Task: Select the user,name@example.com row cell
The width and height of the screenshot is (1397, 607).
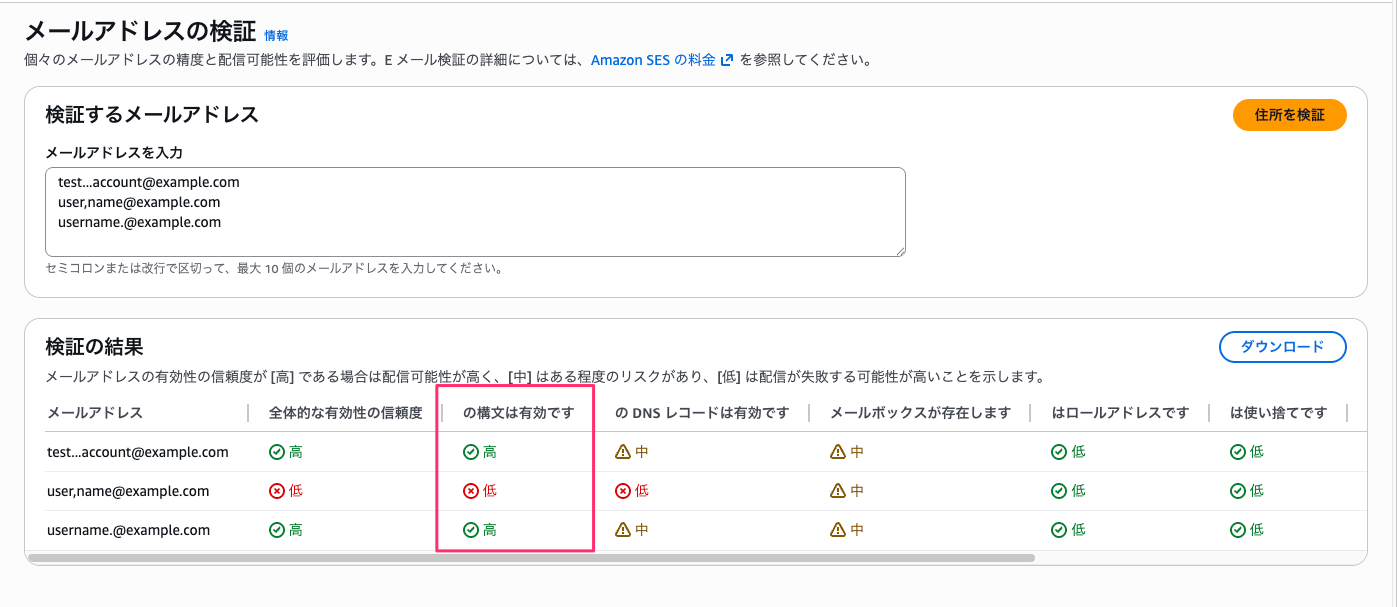Action: [x=128, y=491]
